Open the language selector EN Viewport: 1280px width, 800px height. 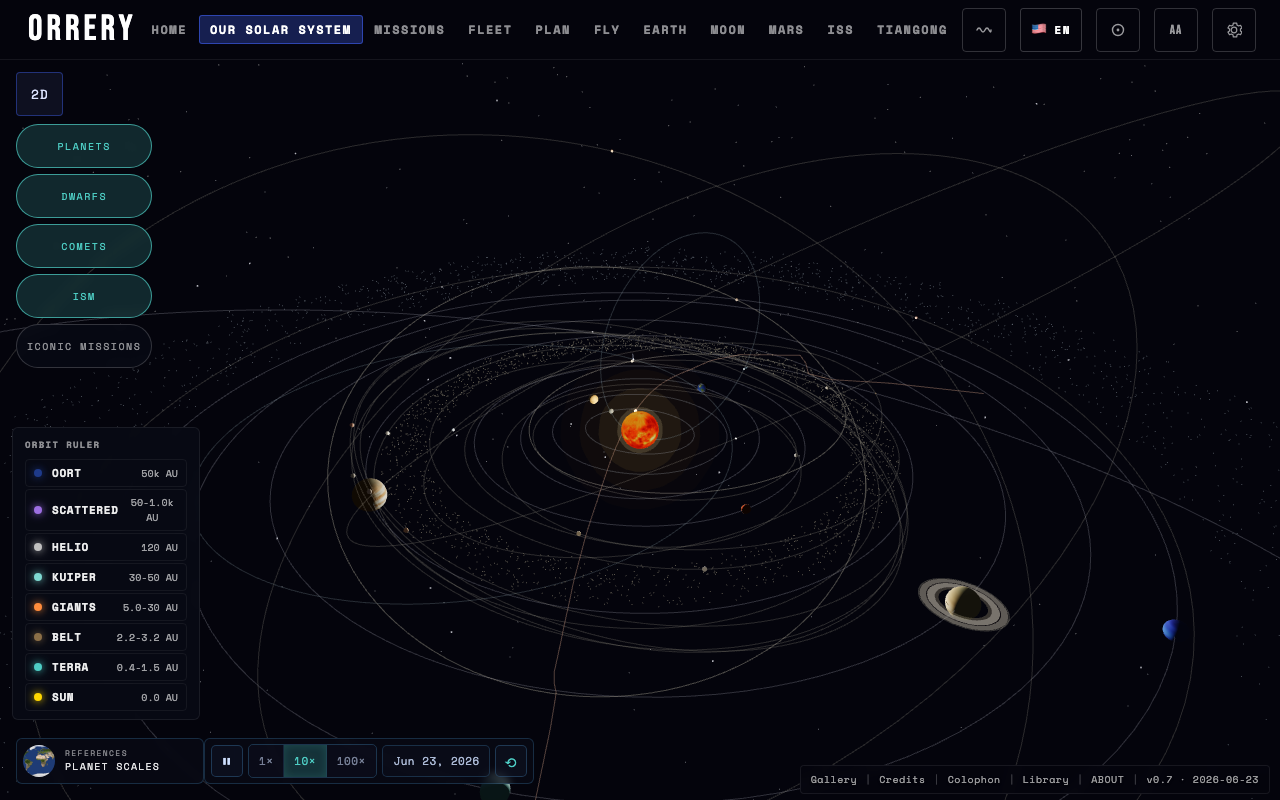(1051, 30)
